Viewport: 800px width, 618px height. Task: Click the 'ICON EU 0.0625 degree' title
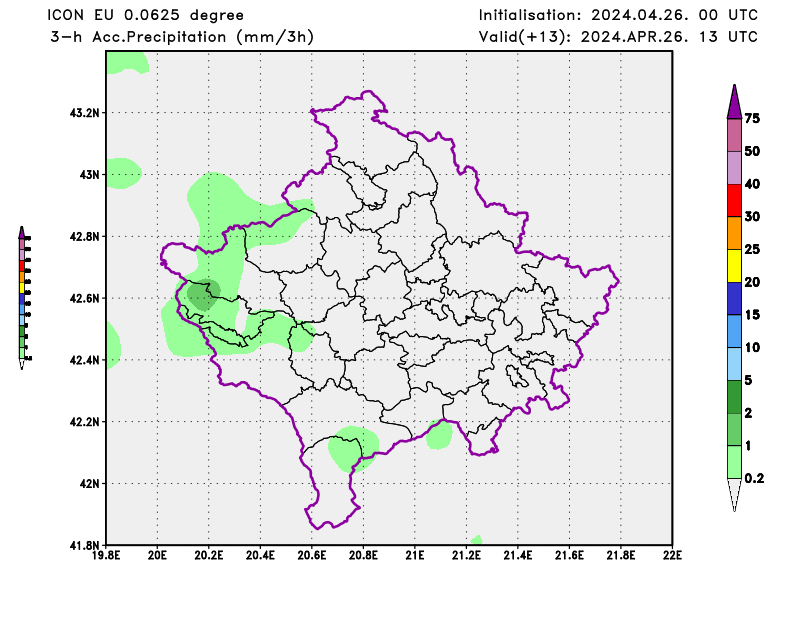tap(146, 15)
